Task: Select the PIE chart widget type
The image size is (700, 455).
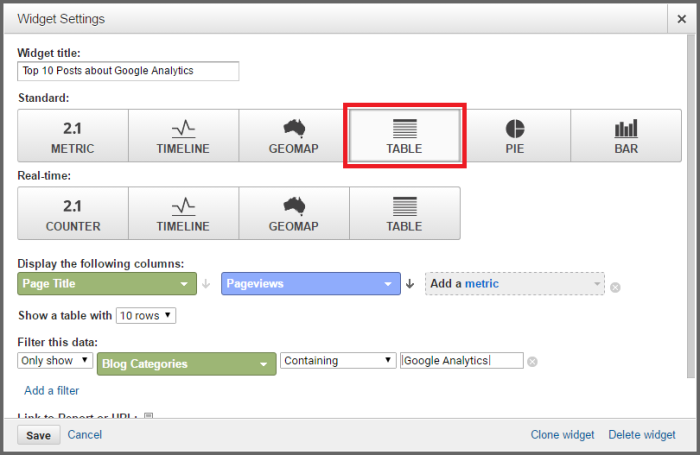Action: (x=515, y=135)
